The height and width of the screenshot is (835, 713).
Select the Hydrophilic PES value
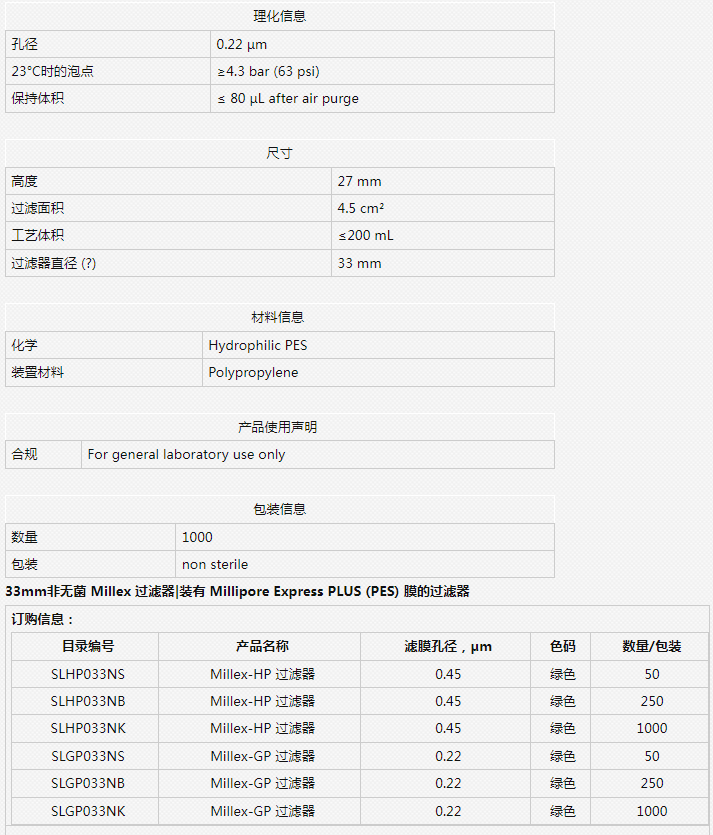tap(258, 345)
